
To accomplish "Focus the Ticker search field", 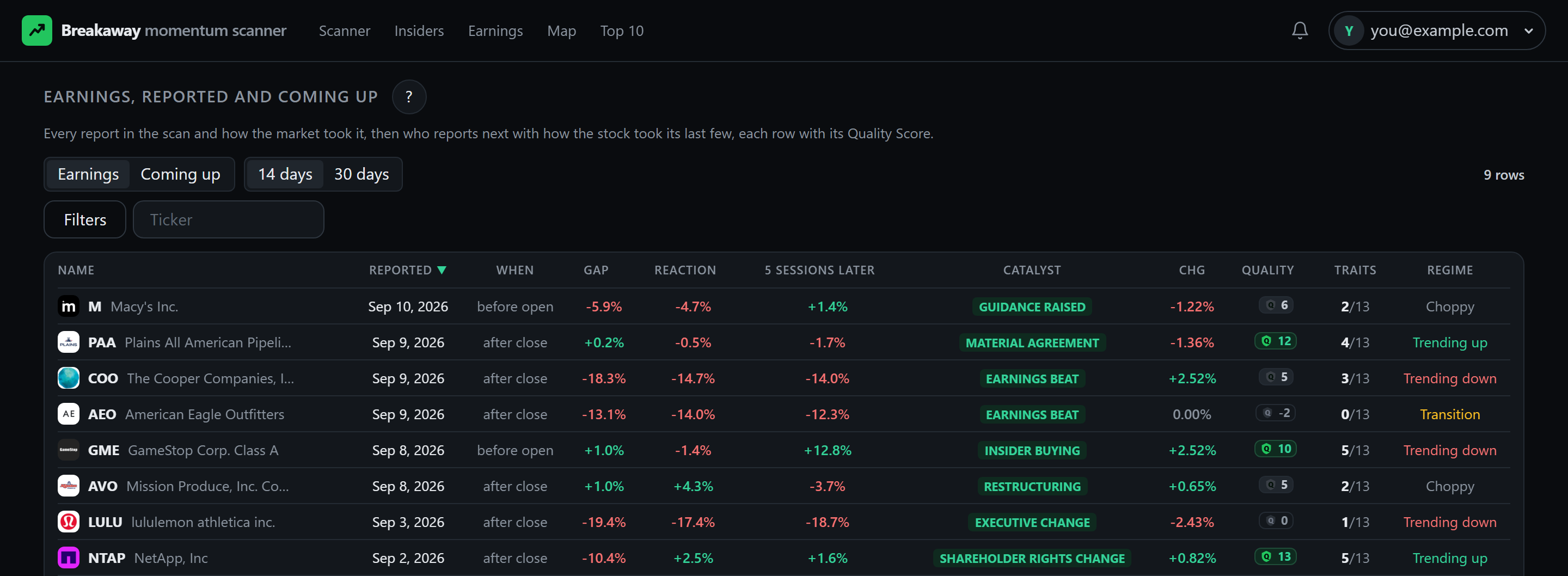I will (x=229, y=220).
